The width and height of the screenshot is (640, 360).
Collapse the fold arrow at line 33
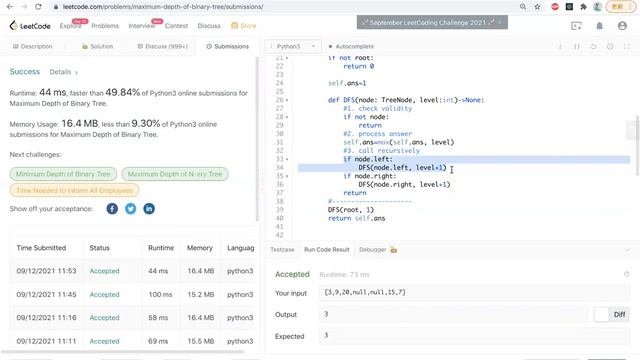(287, 159)
